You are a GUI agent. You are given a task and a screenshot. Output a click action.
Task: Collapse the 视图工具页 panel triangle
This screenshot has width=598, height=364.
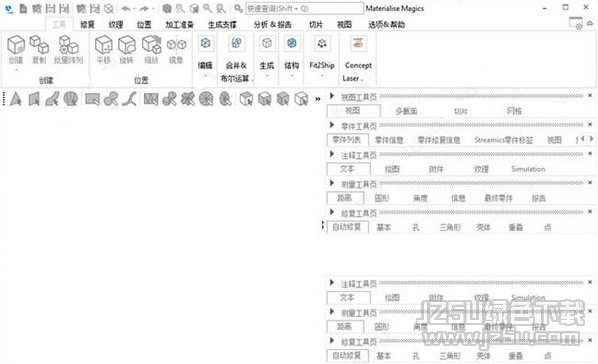[x=332, y=96]
